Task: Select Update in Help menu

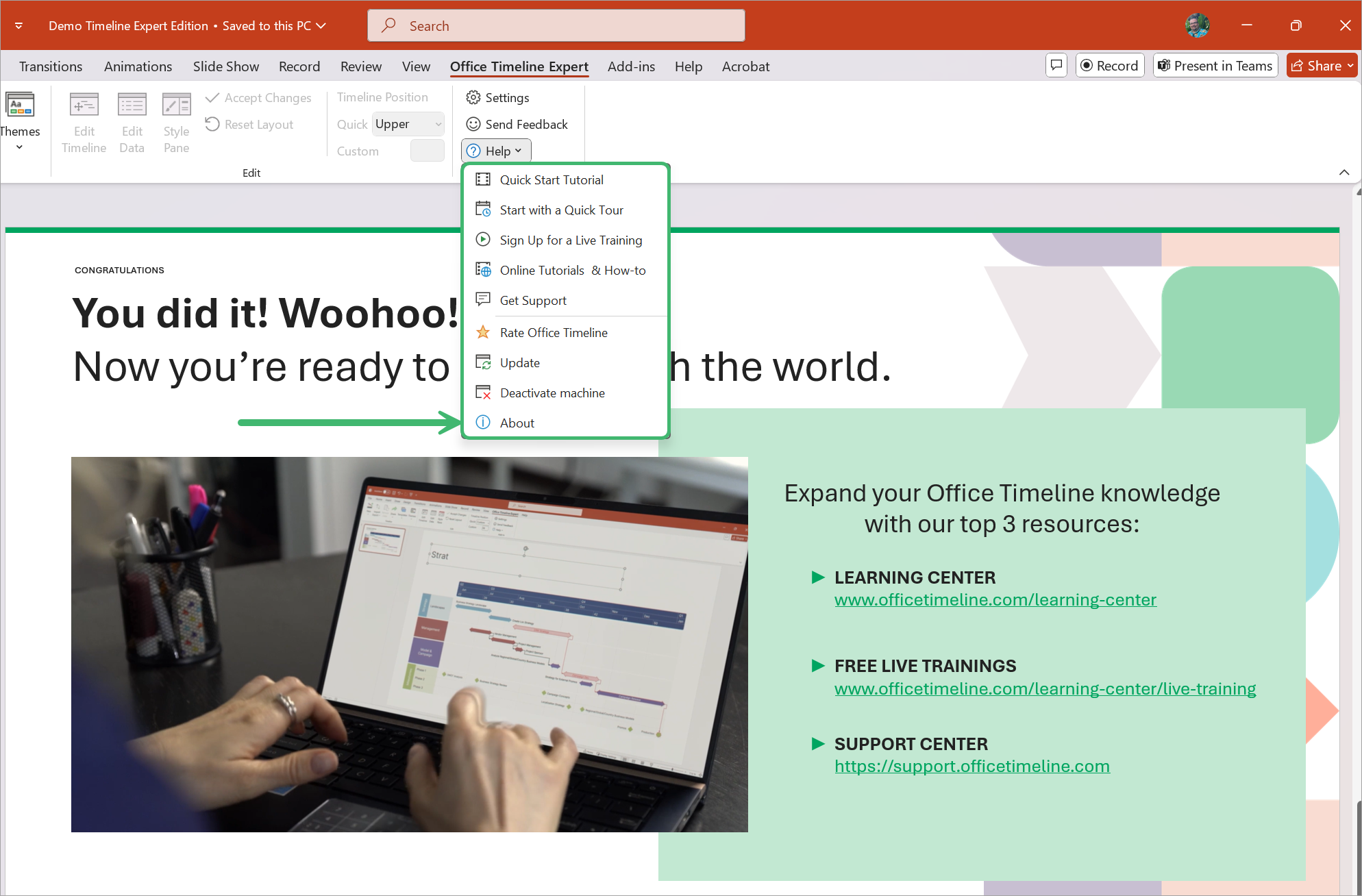Action: tap(565, 363)
